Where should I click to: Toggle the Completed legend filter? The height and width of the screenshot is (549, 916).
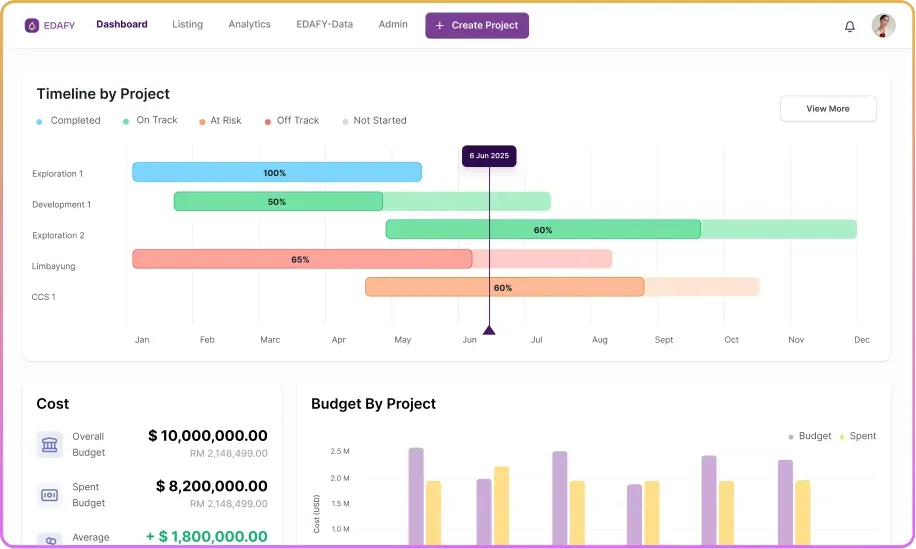(68, 121)
